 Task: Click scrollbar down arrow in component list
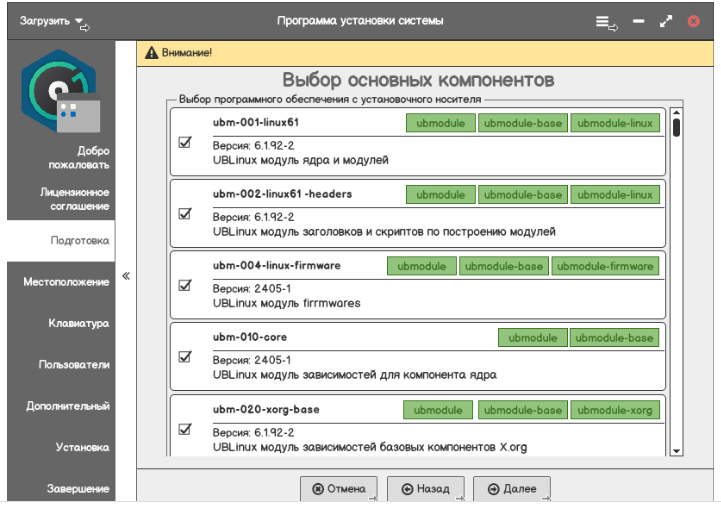coord(676,451)
